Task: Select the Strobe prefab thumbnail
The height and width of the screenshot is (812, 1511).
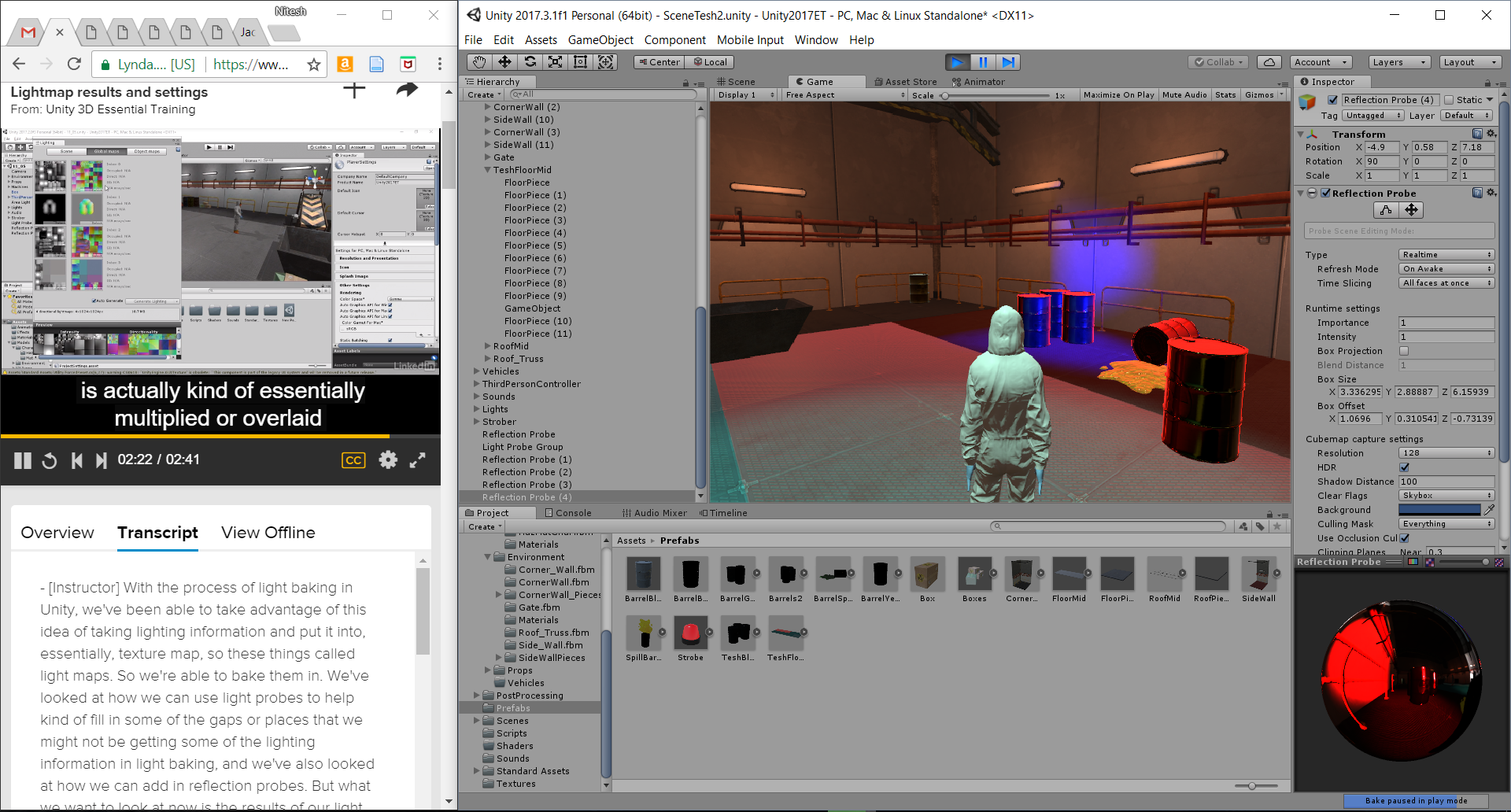Action: (690, 633)
